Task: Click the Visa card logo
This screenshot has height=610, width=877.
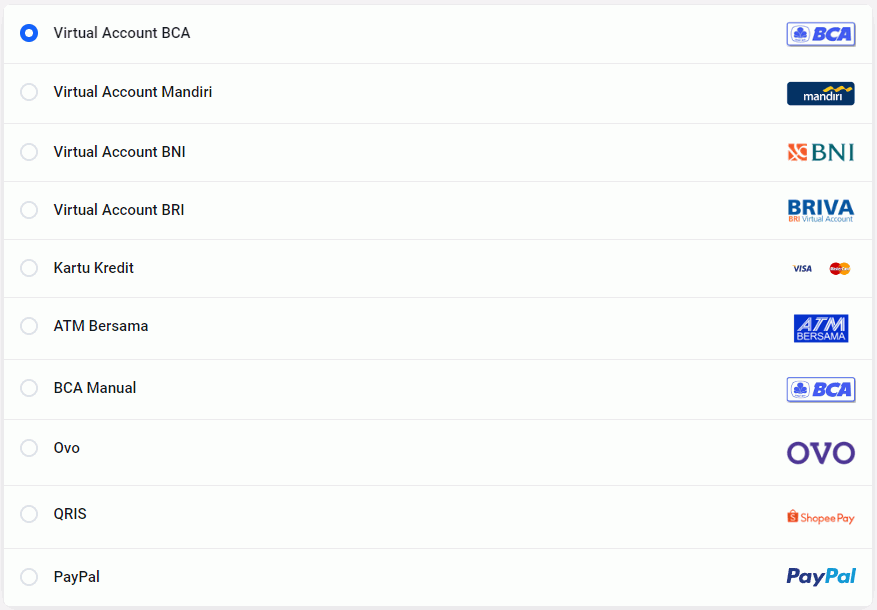Action: pos(802,268)
